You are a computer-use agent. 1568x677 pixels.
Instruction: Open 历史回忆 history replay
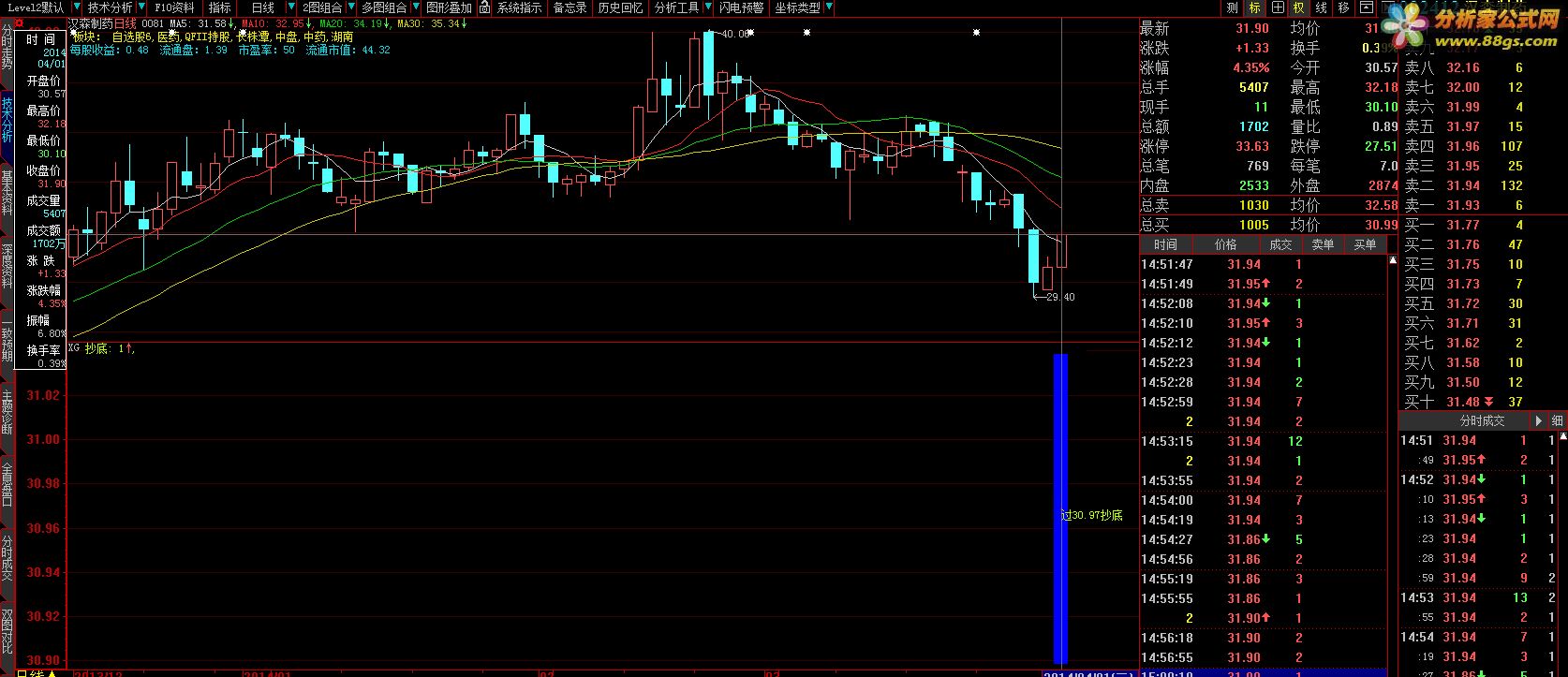[620, 7]
